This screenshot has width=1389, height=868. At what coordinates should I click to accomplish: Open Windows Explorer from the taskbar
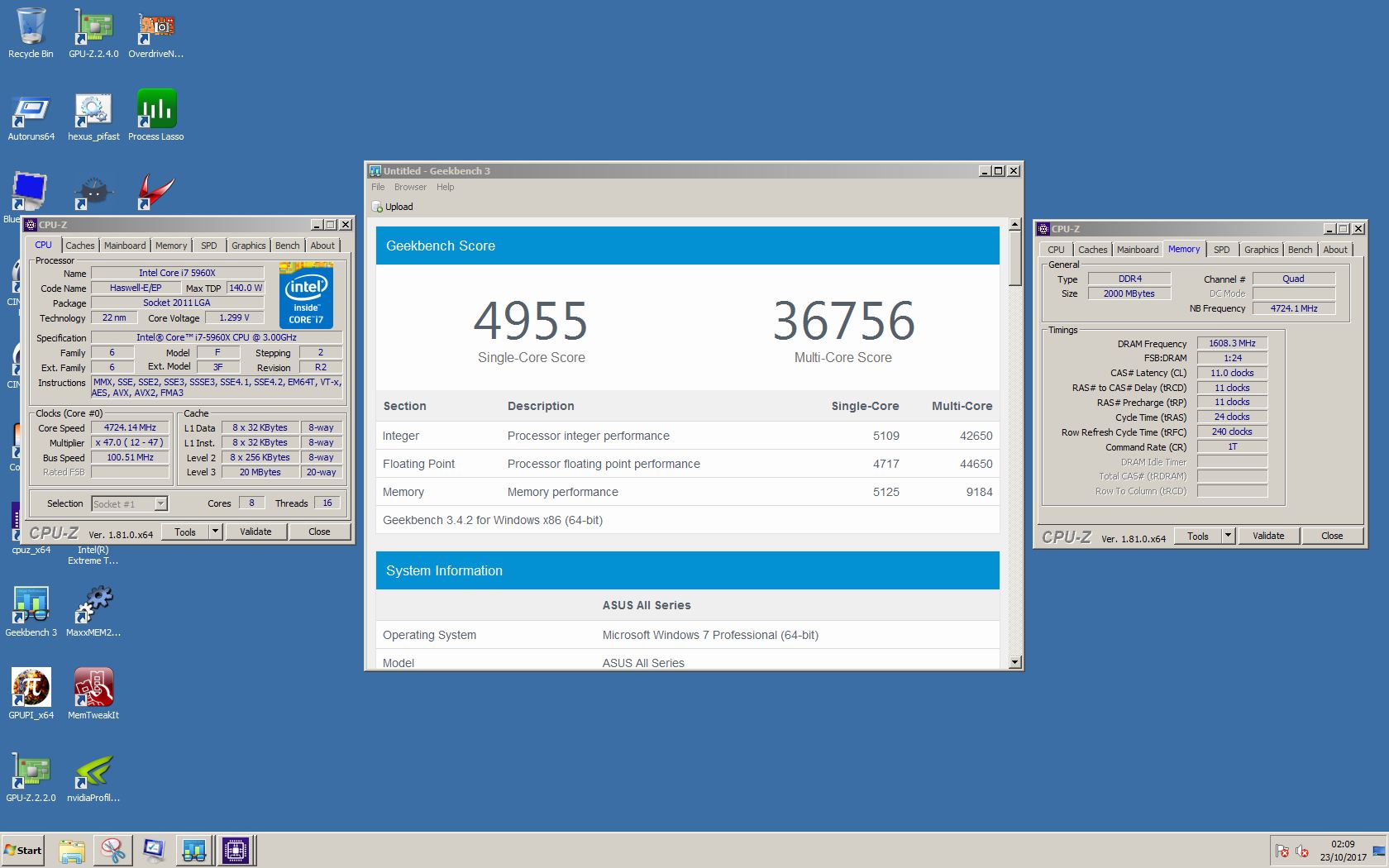(x=72, y=851)
